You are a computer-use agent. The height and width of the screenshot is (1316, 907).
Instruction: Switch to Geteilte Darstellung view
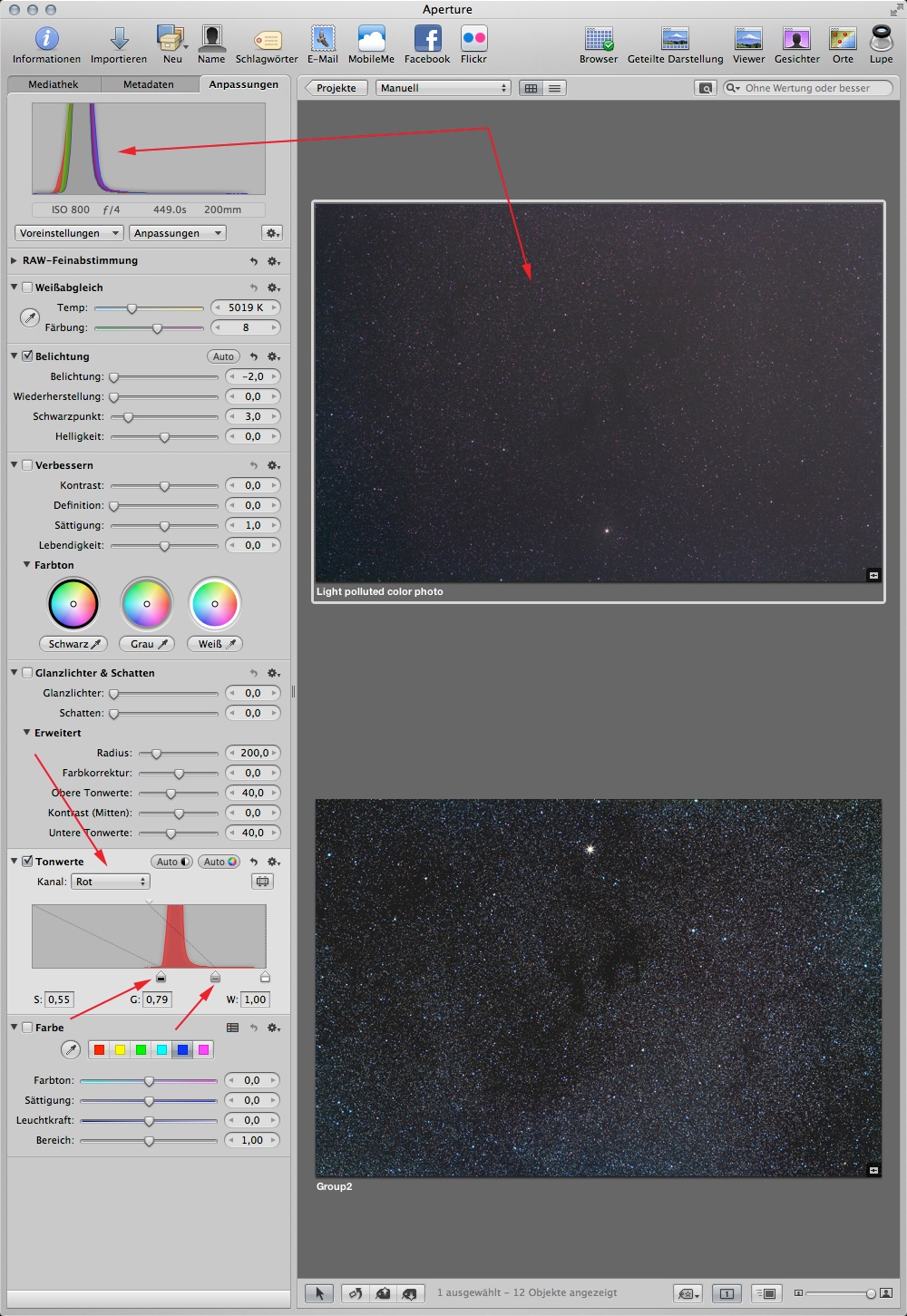pyautogui.click(x=676, y=38)
